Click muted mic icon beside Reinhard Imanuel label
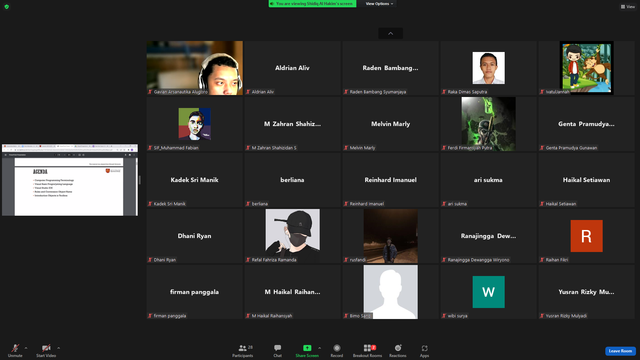 [x=346, y=204]
